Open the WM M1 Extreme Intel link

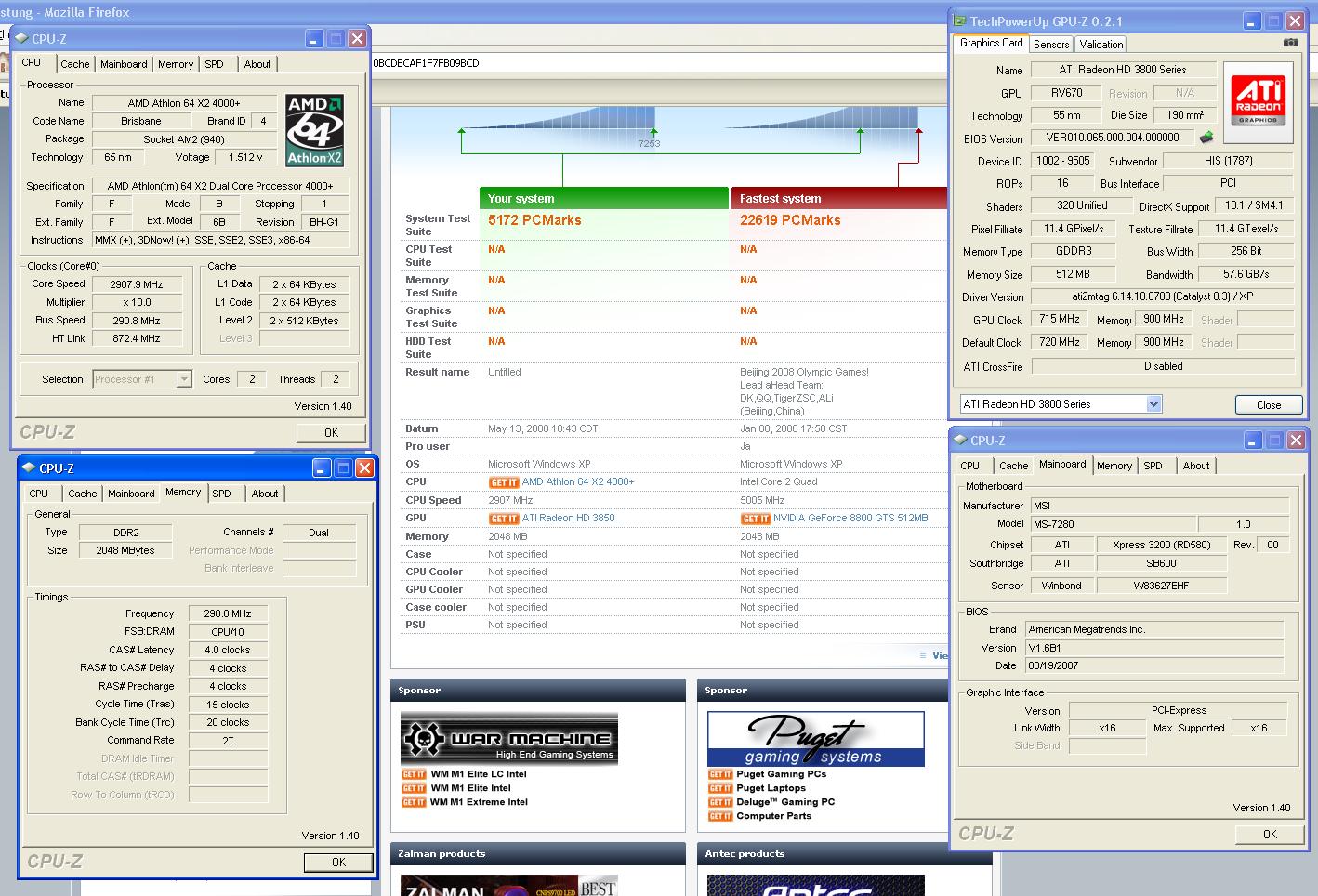[x=479, y=802]
